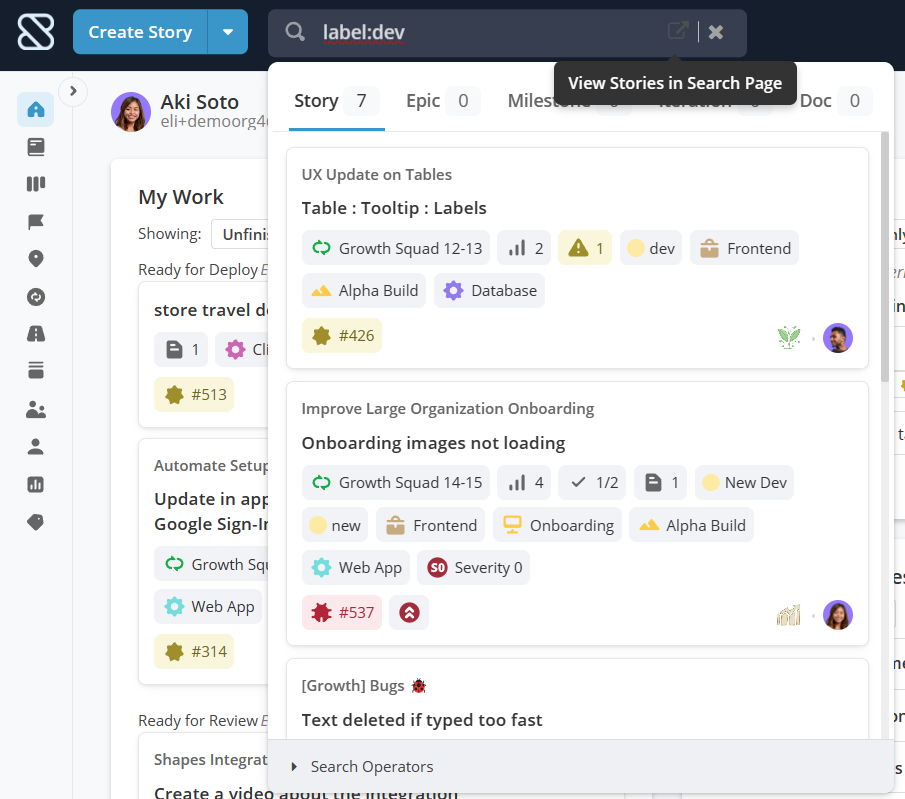Click the dev label chip
The width and height of the screenshot is (905, 799).
651,248
